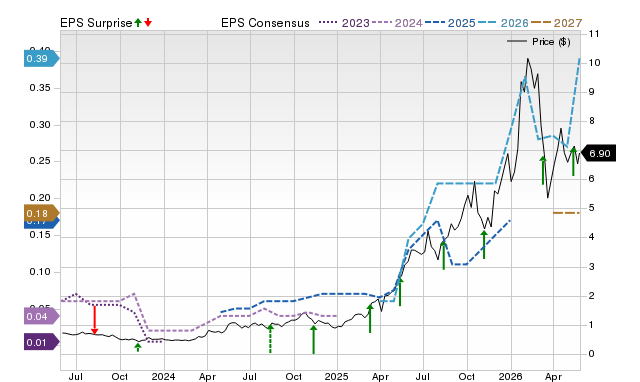
Task: Select the green surprise arrow in March 2026
Action: pos(543,170)
